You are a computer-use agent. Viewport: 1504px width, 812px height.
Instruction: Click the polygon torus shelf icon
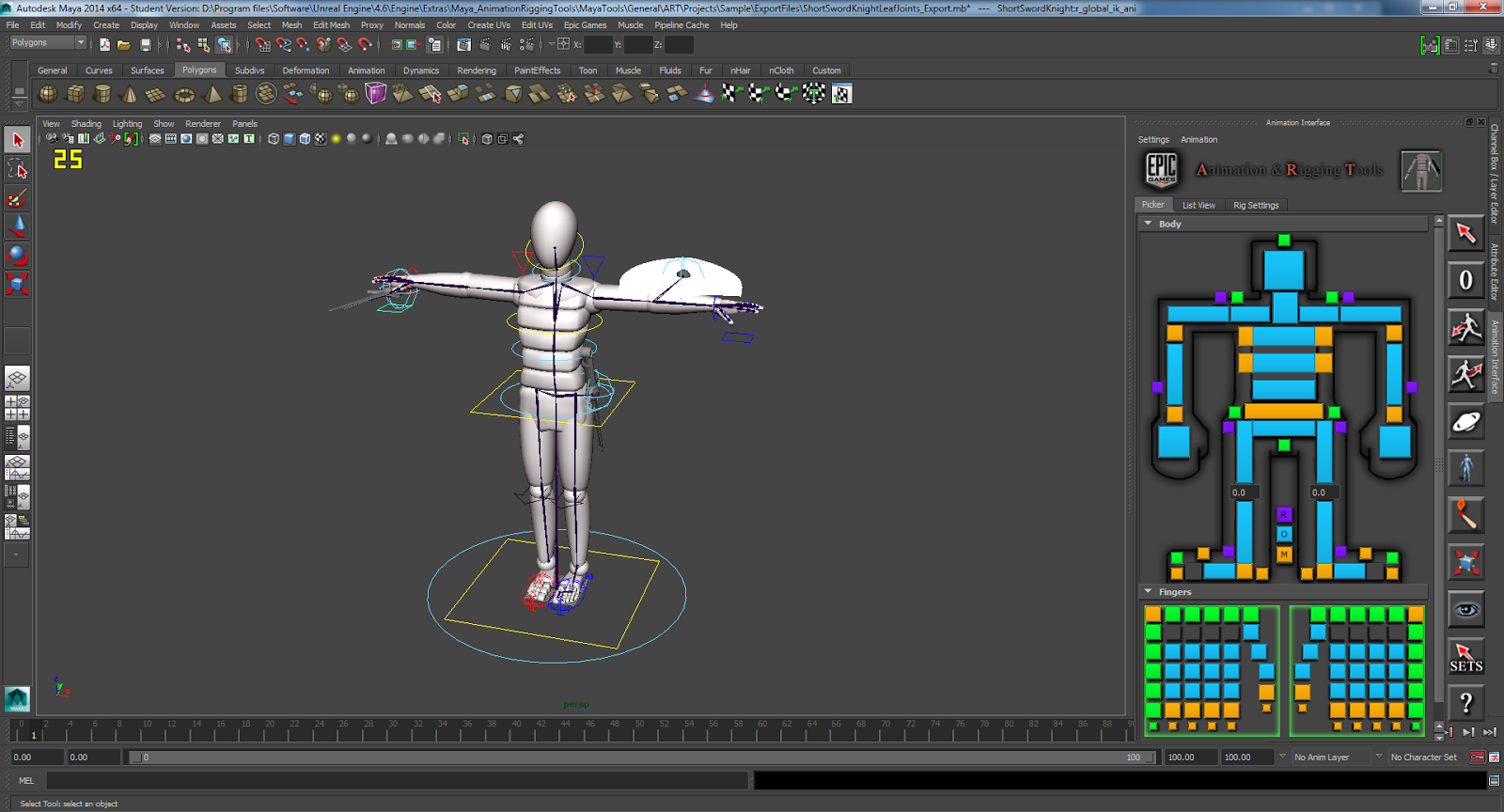coord(184,94)
